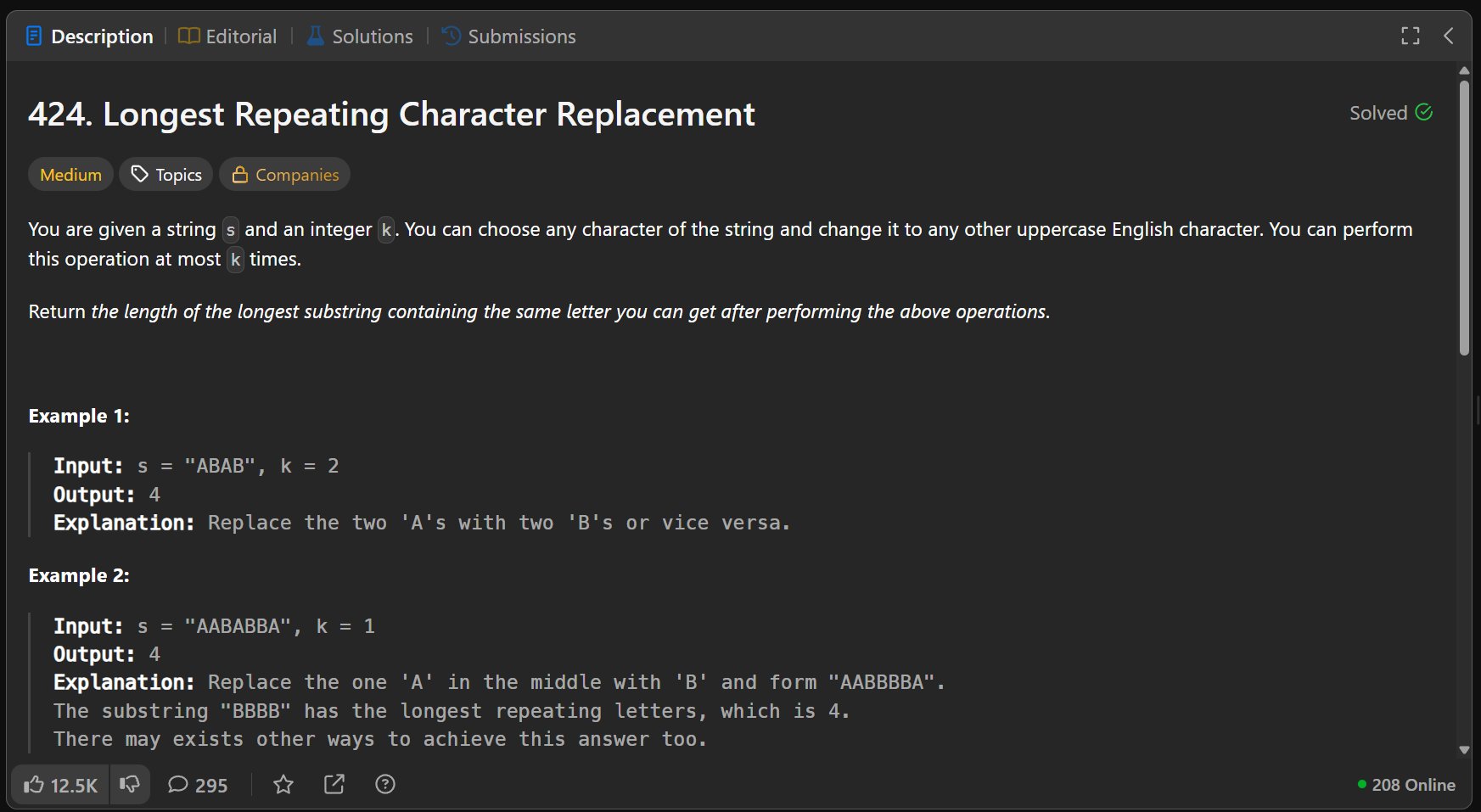Open the comments section with 295 comments
The image size is (1481, 812).
click(198, 785)
